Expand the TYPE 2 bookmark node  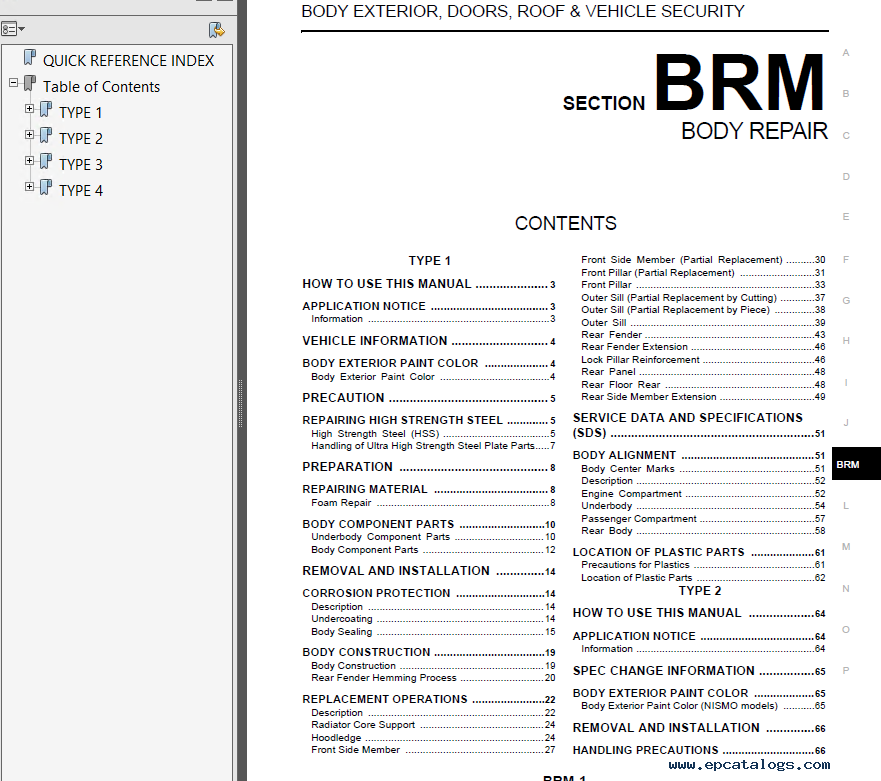point(29,134)
